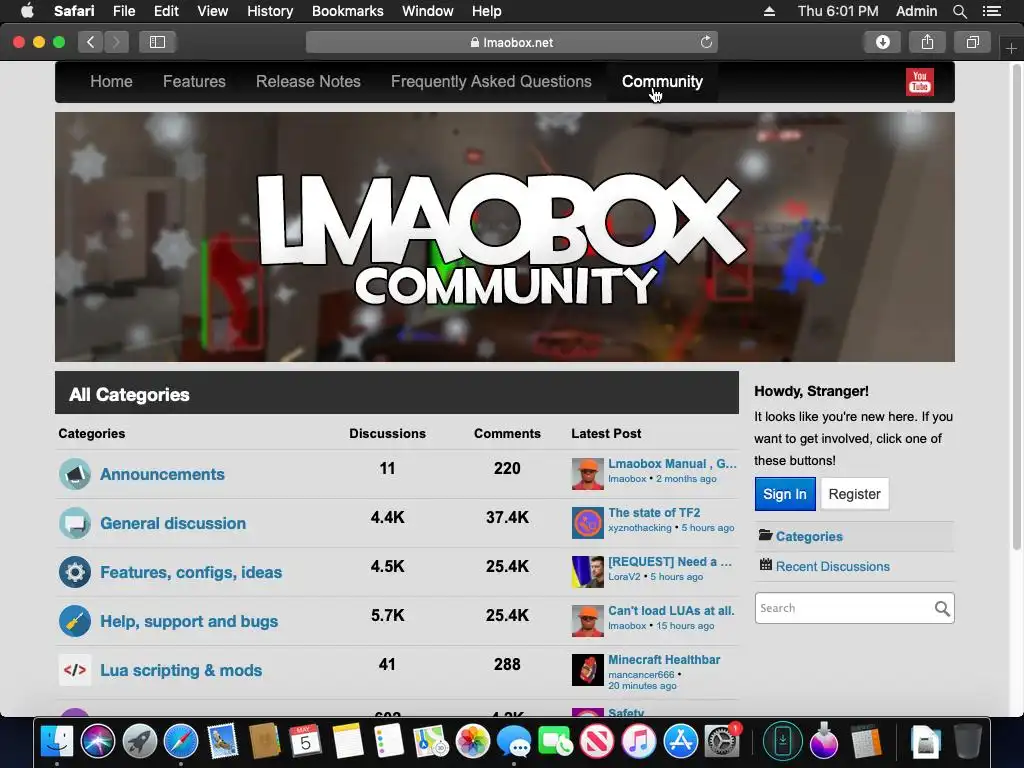The width and height of the screenshot is (1024, 768).
Task: Click the Register button
Action: [x=854, y=494]
